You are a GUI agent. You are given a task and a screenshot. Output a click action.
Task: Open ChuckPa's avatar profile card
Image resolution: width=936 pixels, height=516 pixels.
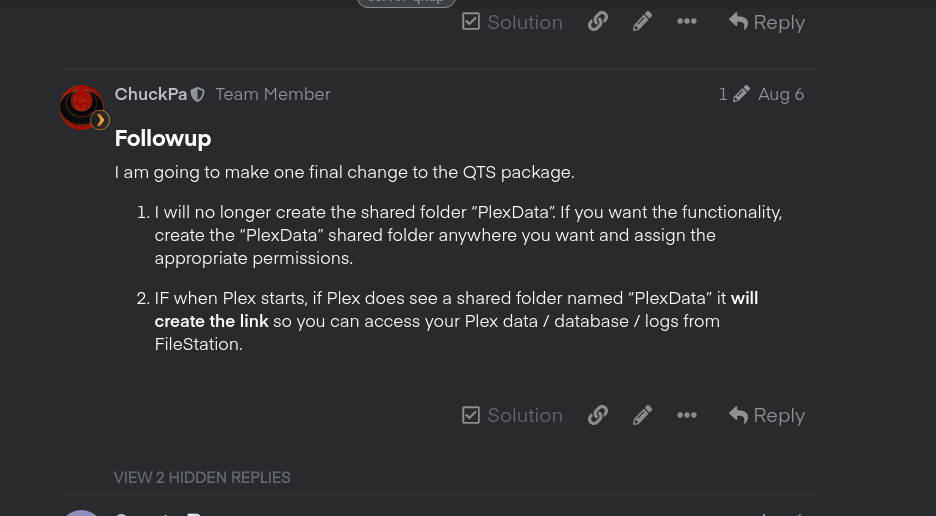pyautogui.click(x=80, y=106)
